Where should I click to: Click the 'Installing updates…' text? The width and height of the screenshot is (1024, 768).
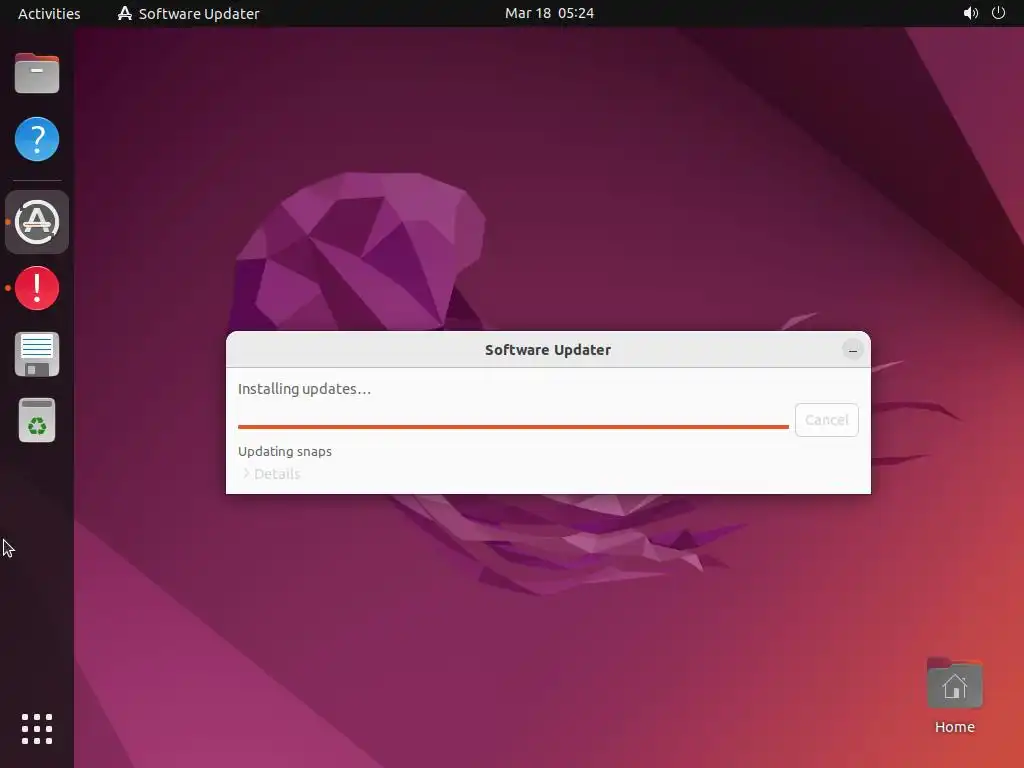click(x=304, y=389)
